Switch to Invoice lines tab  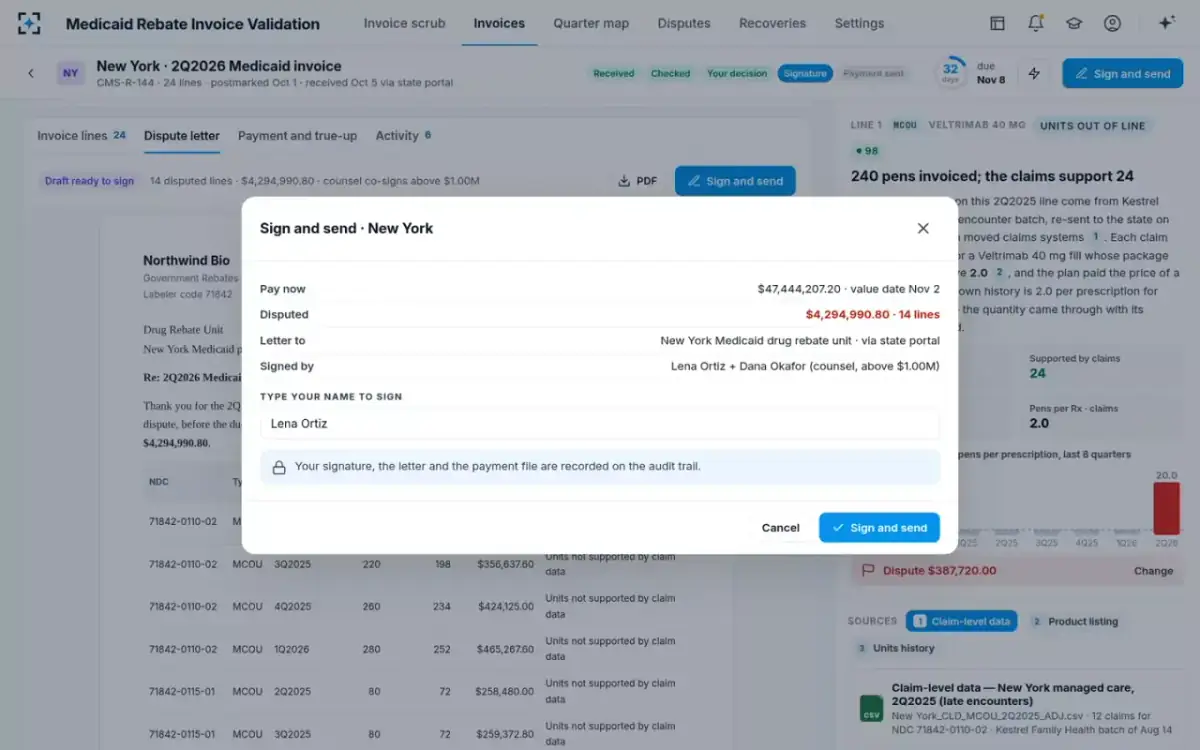tap(82, 135)
